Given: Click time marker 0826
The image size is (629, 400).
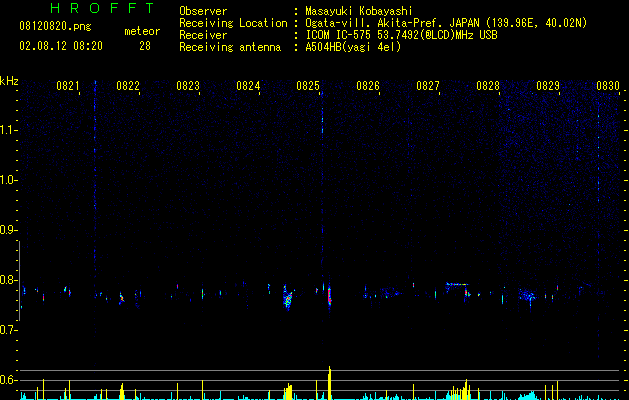Looking at the screenshot, I should coord(368,86).
